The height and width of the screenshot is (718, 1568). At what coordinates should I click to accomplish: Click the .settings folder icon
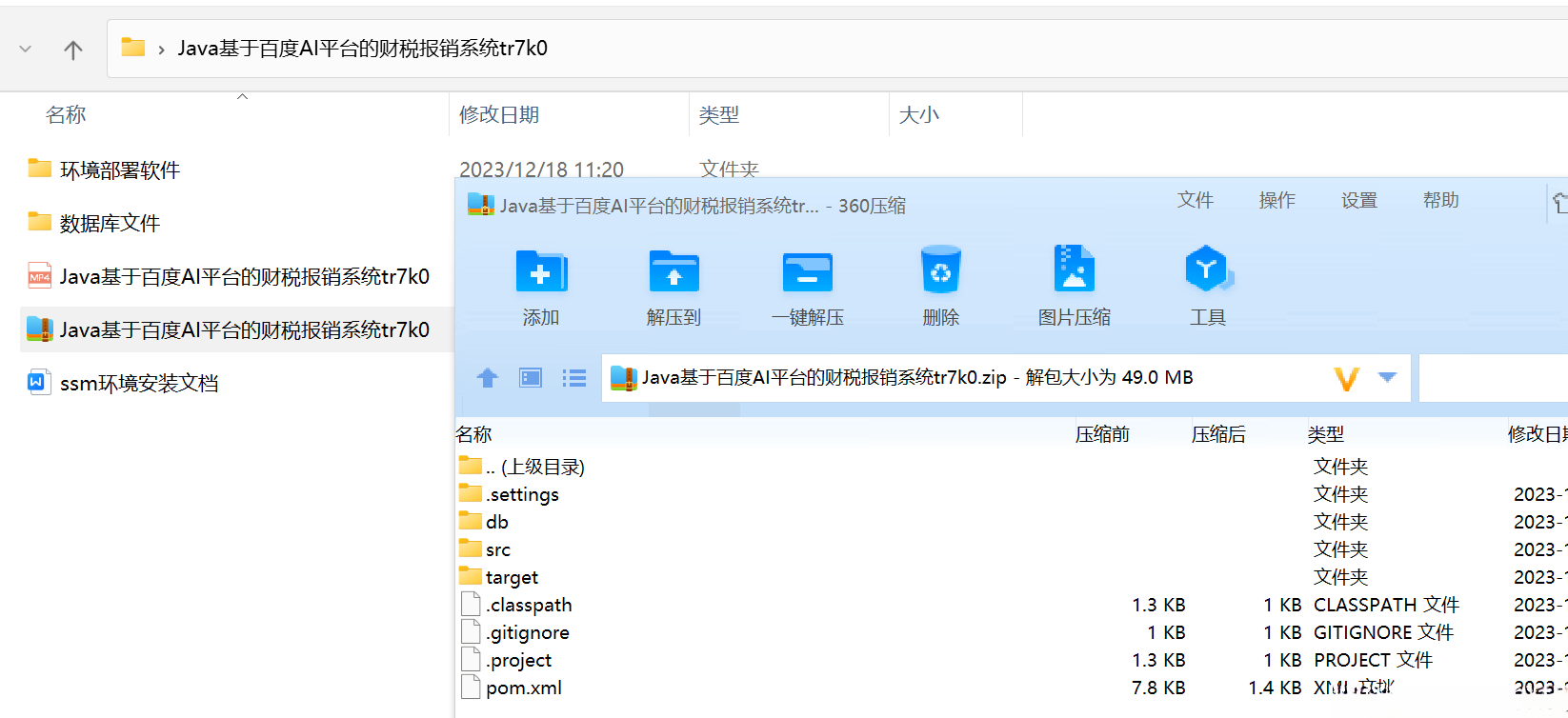[x=471, y=493]
